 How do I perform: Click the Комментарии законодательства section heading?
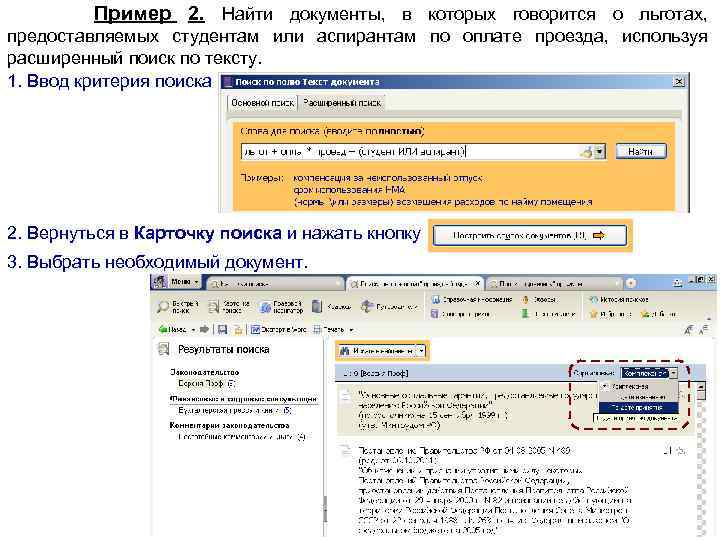229,426
